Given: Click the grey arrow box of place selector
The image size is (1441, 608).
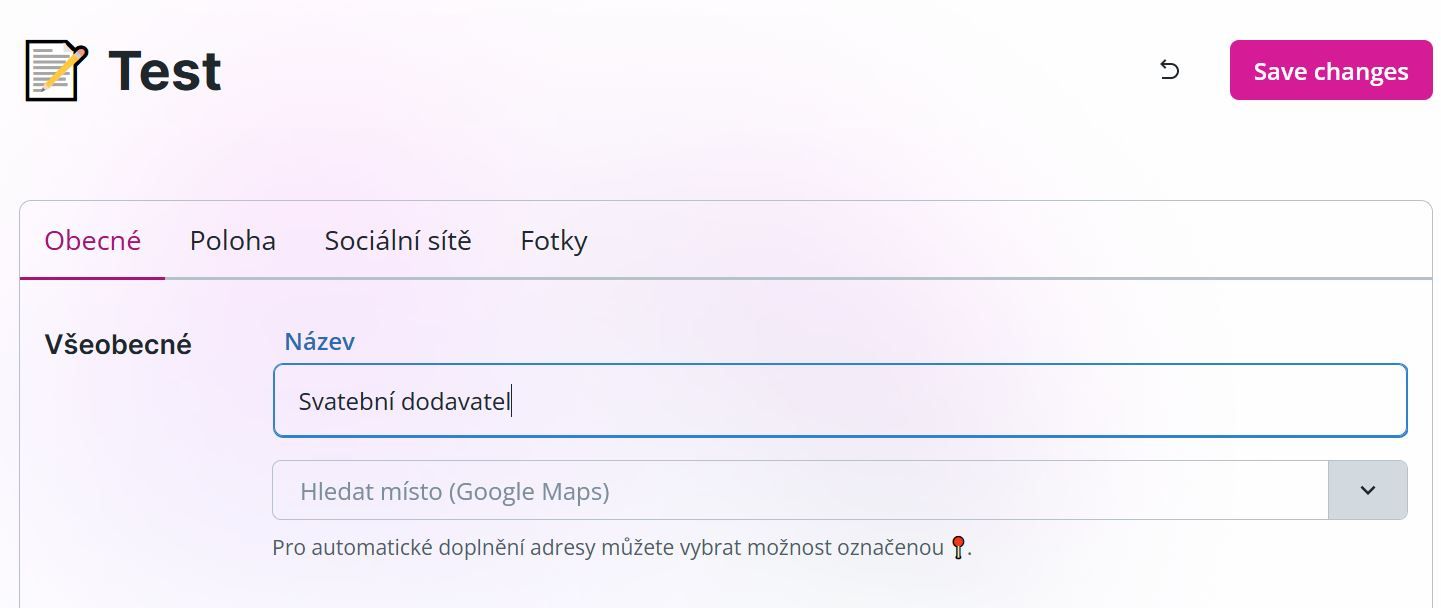Looking at the screenshot, I should (1367, 490).
